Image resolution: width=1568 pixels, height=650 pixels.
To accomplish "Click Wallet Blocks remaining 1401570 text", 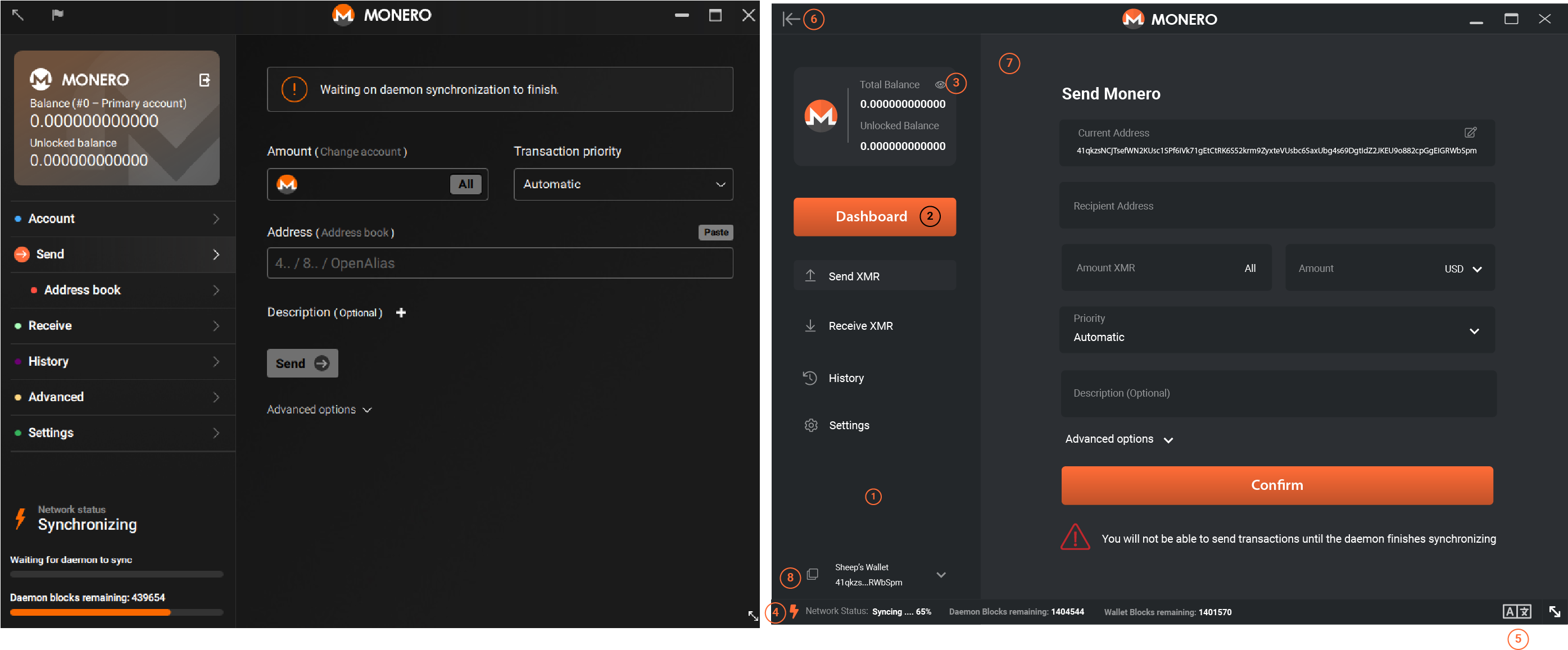I will point(1167,612).
